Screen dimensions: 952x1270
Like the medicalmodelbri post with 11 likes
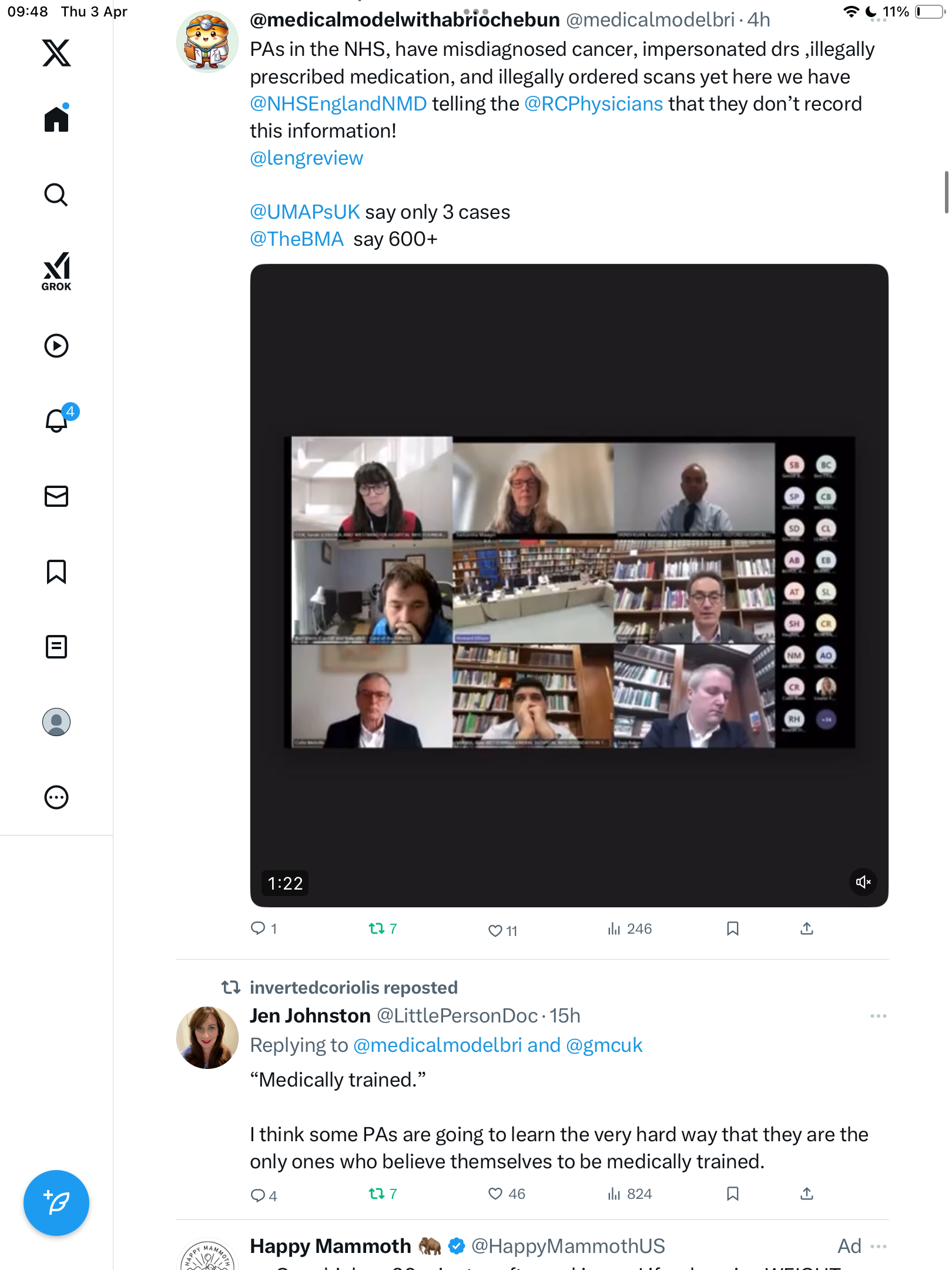click(502, 930)
